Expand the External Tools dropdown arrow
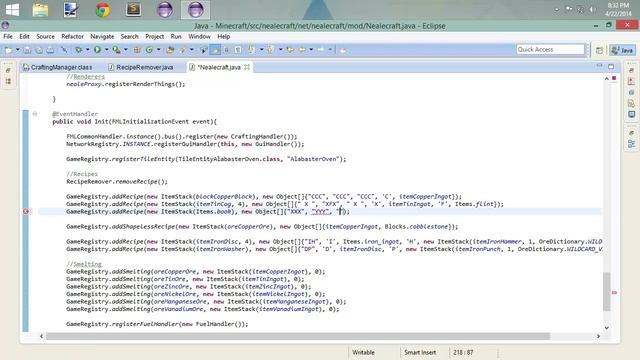 (126, 50)
